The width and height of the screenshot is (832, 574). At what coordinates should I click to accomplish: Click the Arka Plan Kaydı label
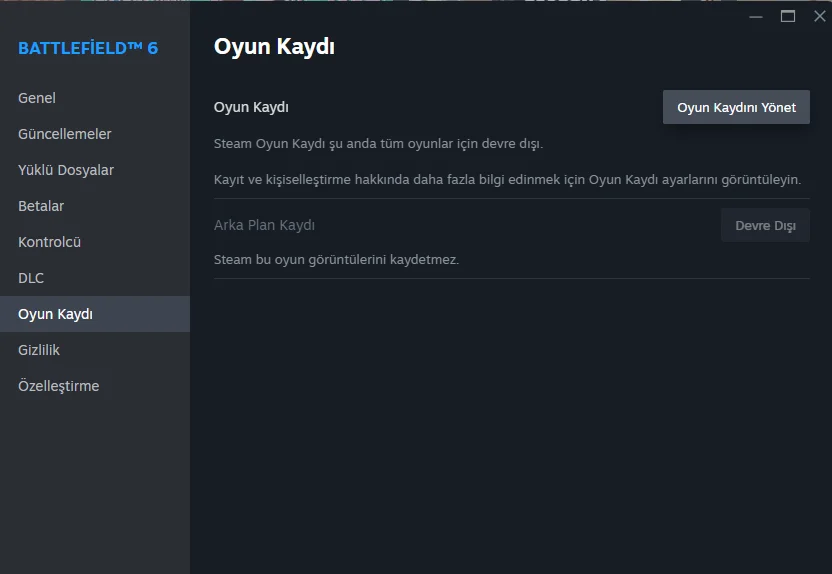(x=264, y=225)
